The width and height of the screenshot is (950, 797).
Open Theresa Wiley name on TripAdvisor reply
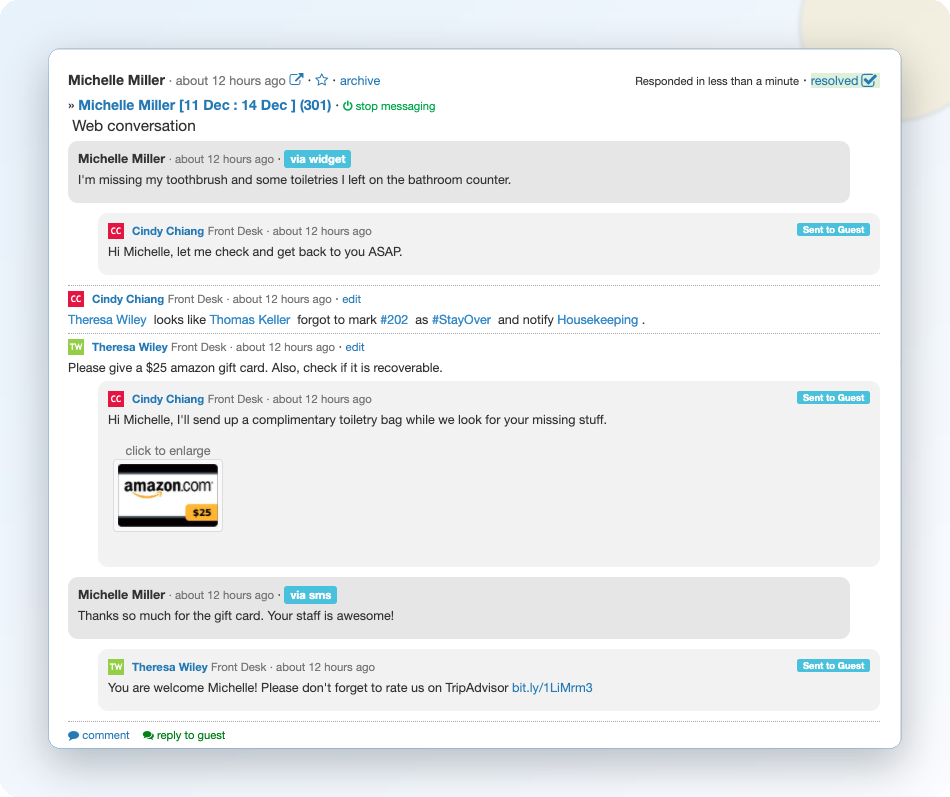(x=170, y=667)
